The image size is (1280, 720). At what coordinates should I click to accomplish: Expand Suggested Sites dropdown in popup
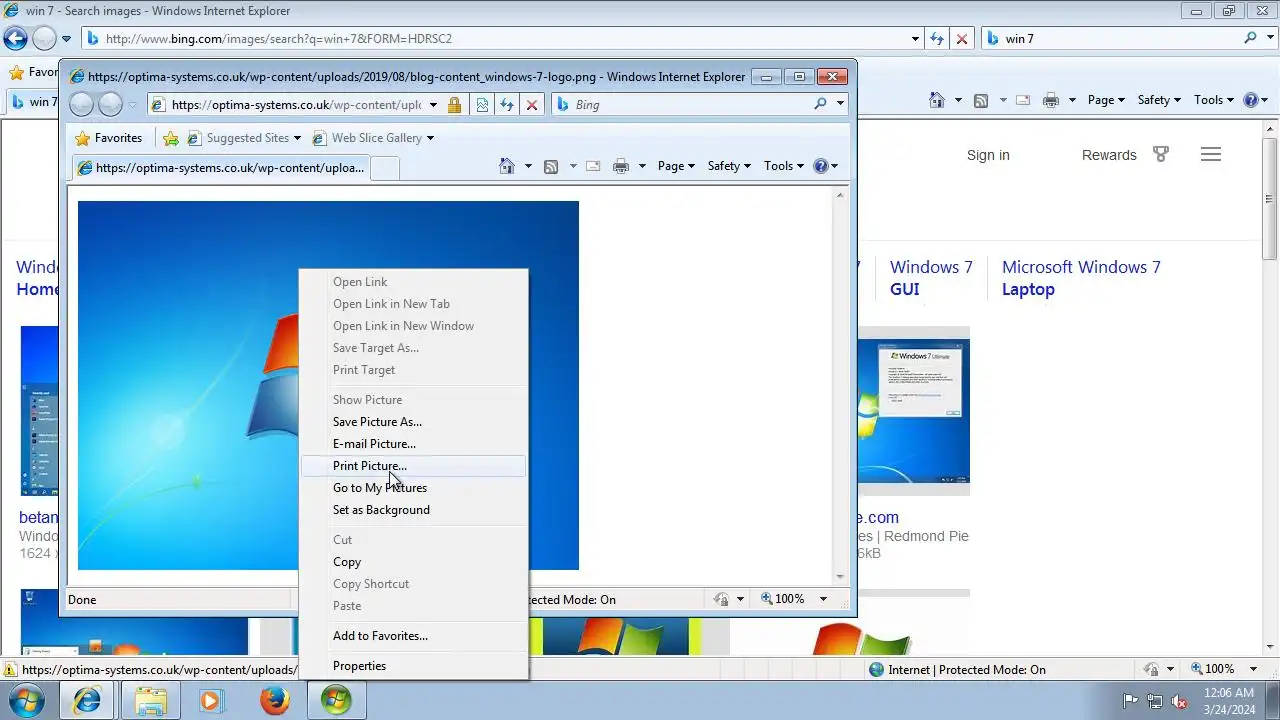click(x=297, y=138)
